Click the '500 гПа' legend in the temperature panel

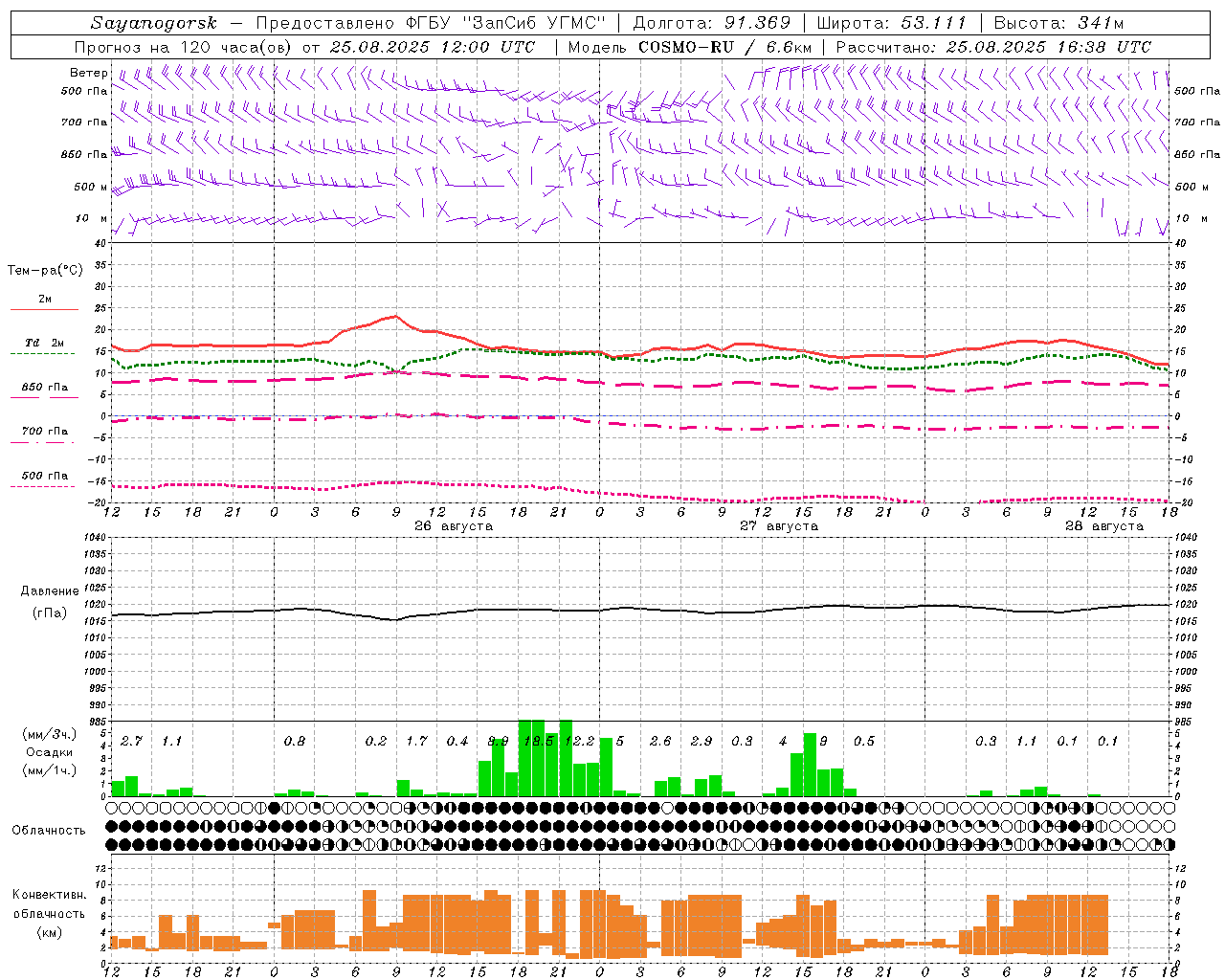[45, 476]
